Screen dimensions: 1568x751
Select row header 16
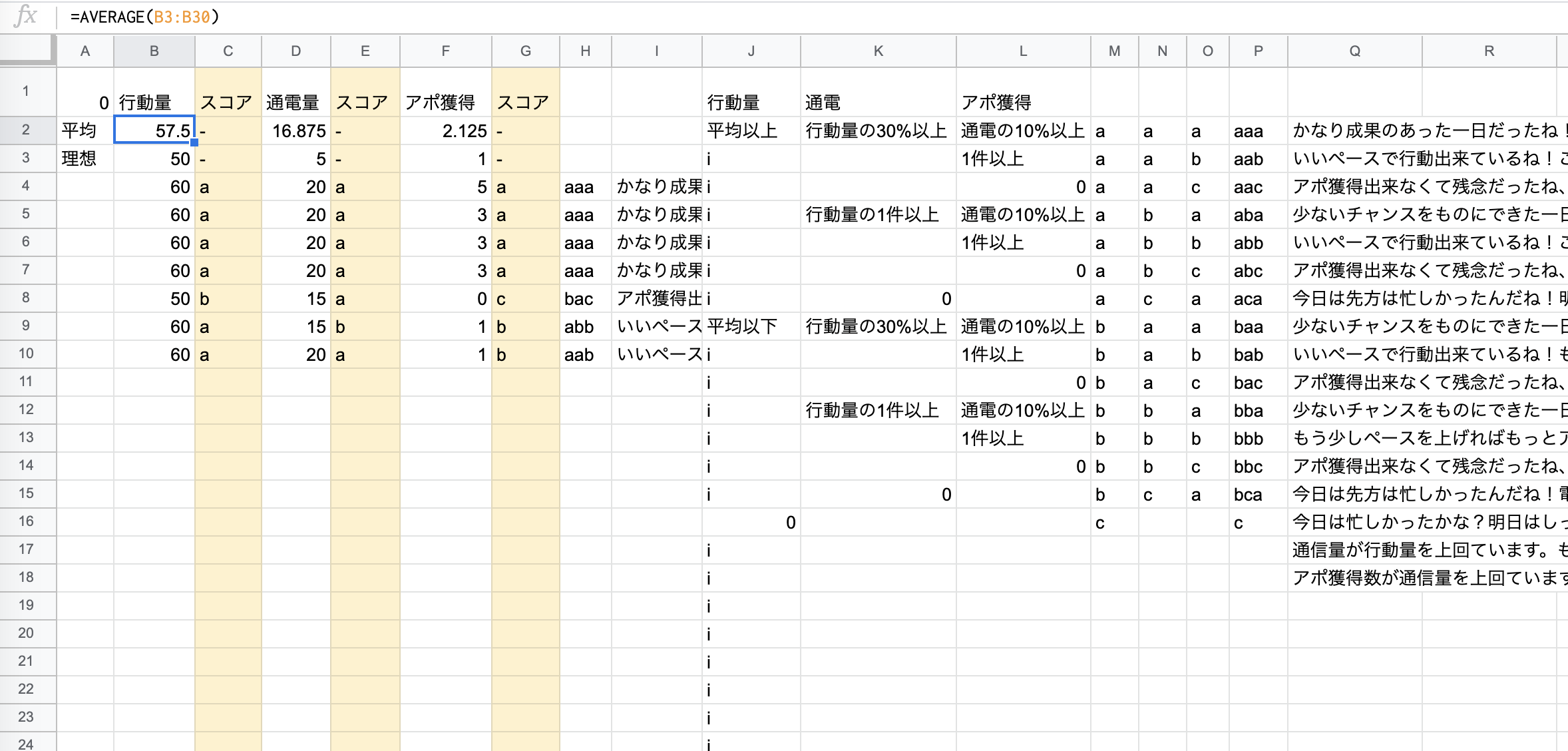coord(27,522)
